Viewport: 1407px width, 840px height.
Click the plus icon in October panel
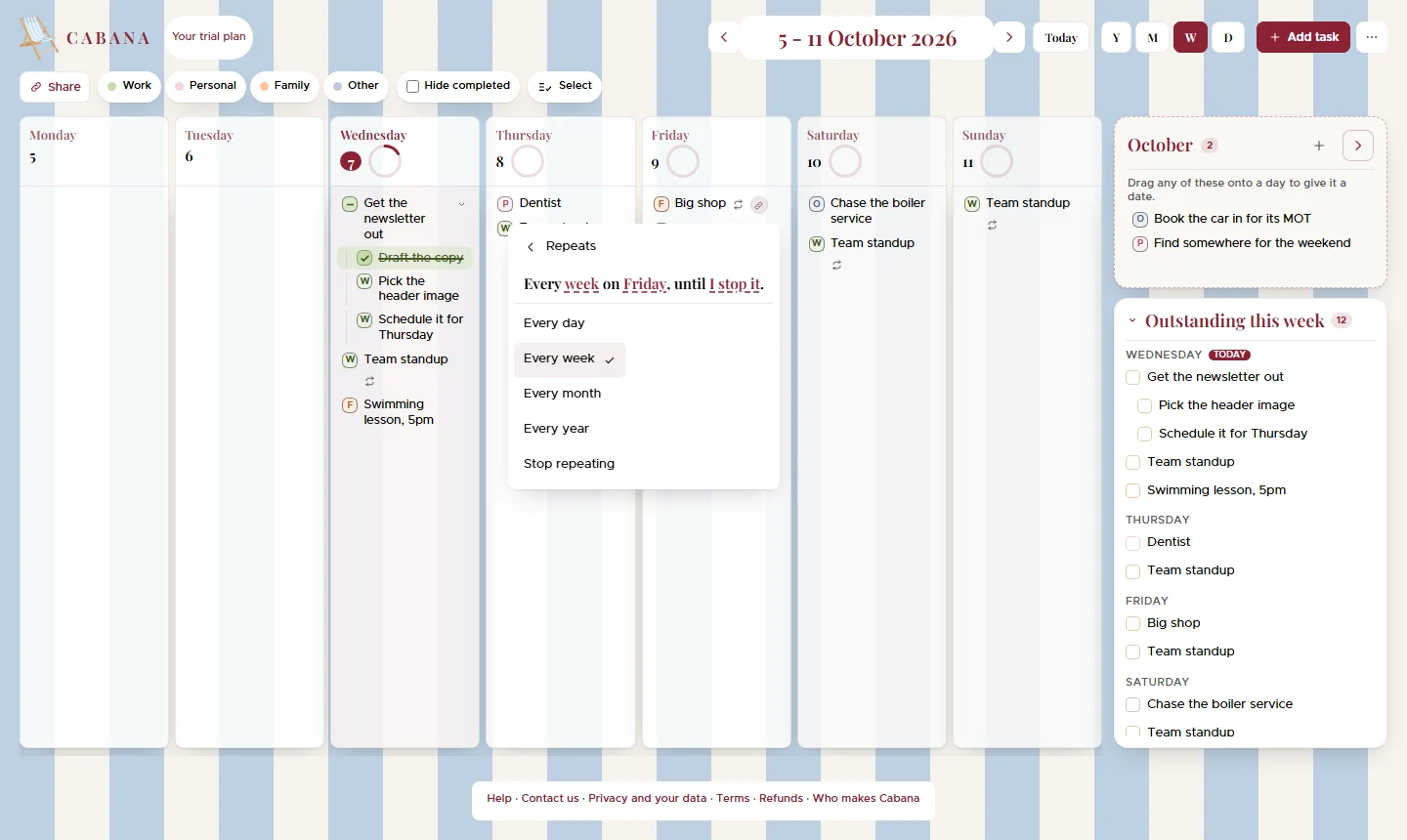(x=1319, y=146)
